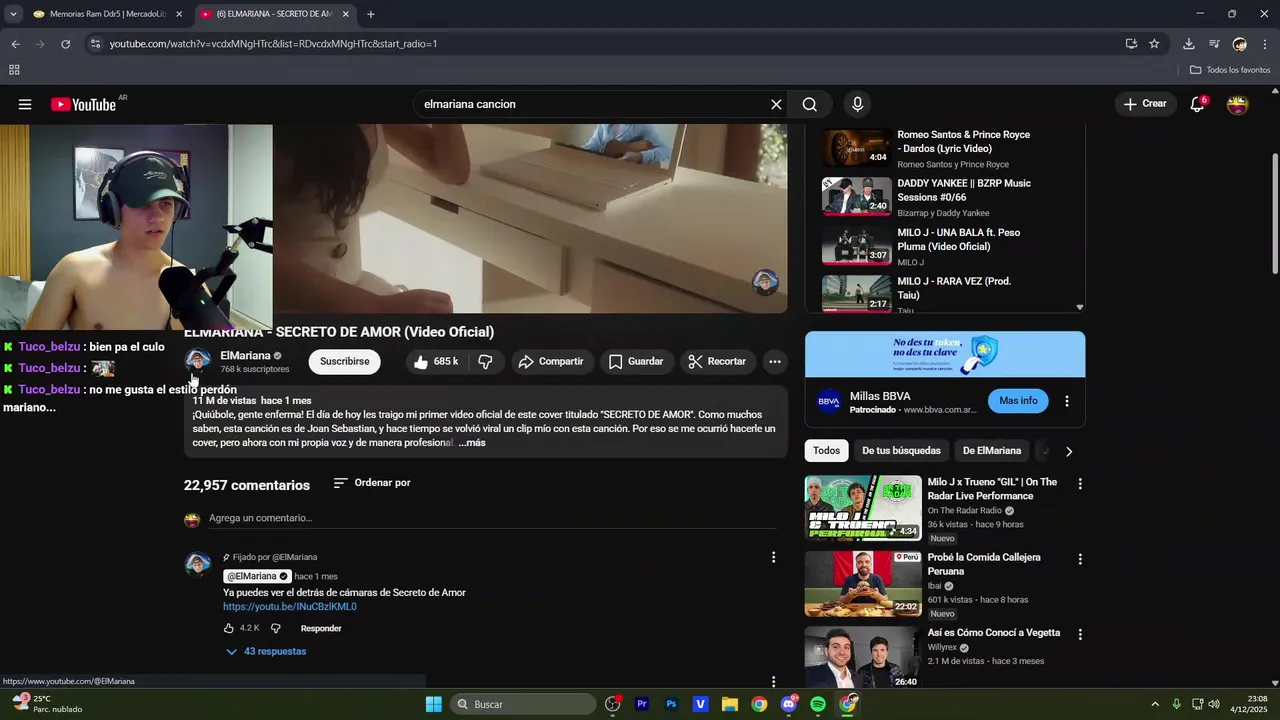The image size is (1280, 720).
Task: Save video with the Guardar button
Action: (636, 361)
